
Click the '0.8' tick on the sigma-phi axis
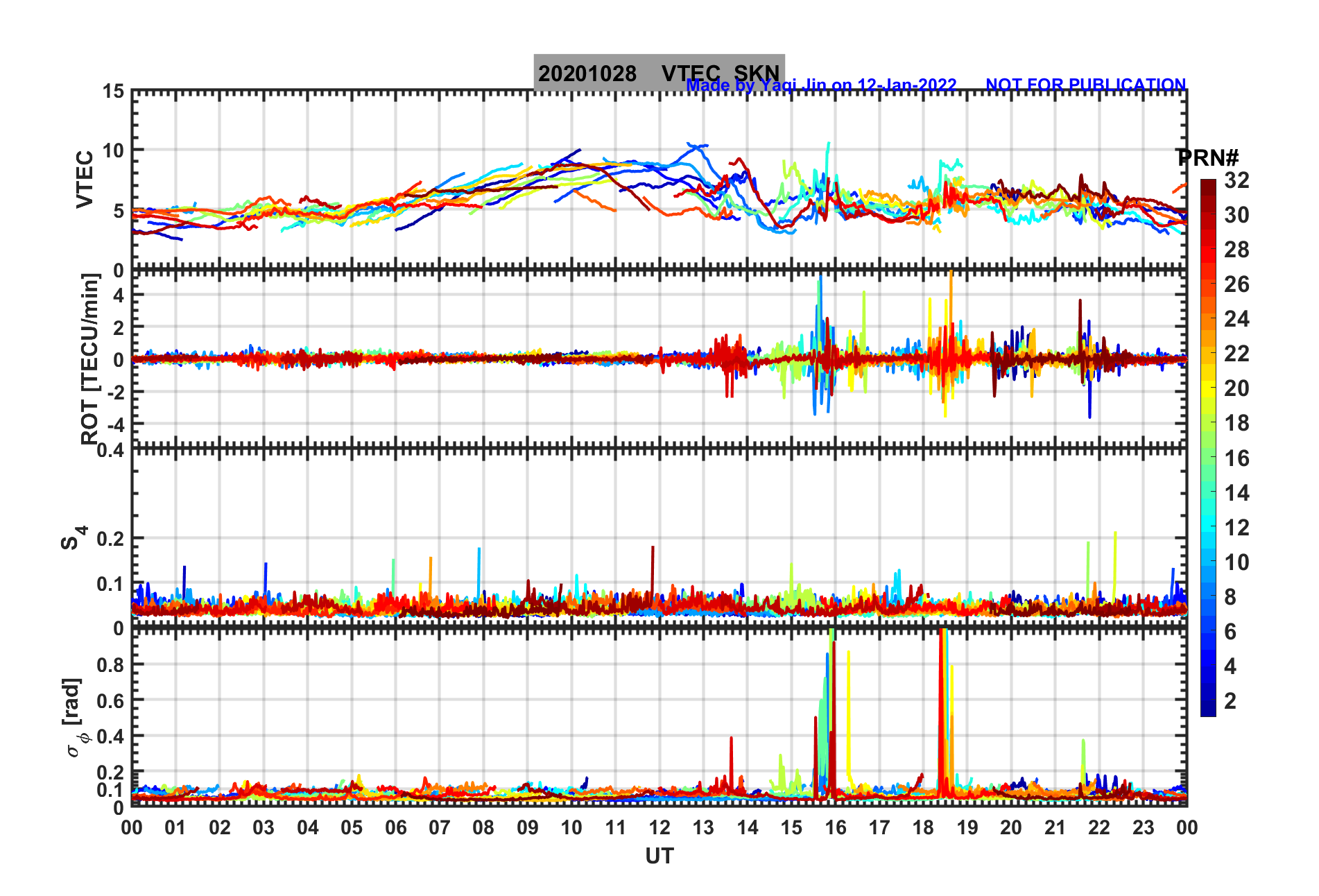tap(111, 665)
